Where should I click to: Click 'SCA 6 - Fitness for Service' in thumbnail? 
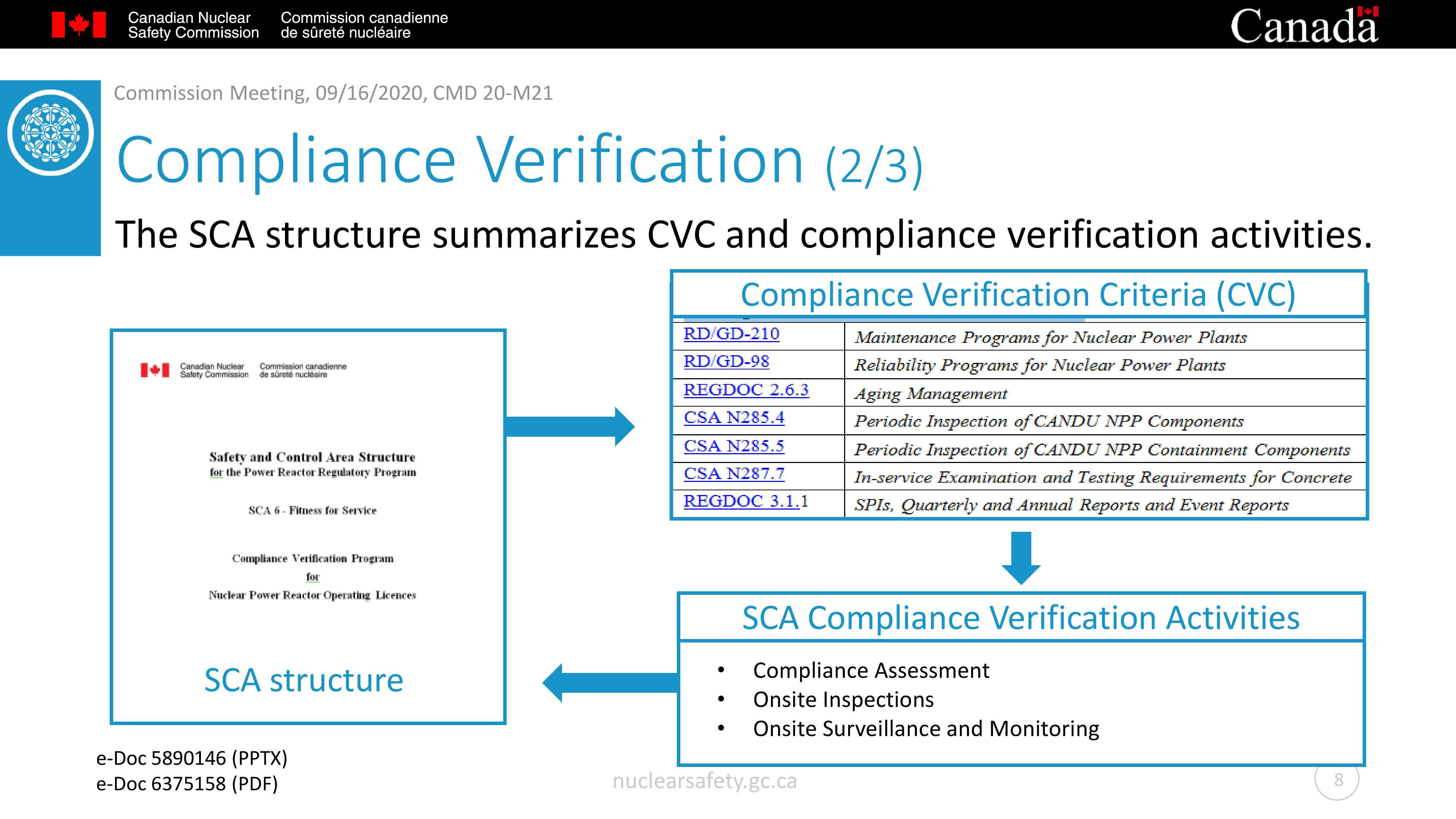click(x=312, y=510)
